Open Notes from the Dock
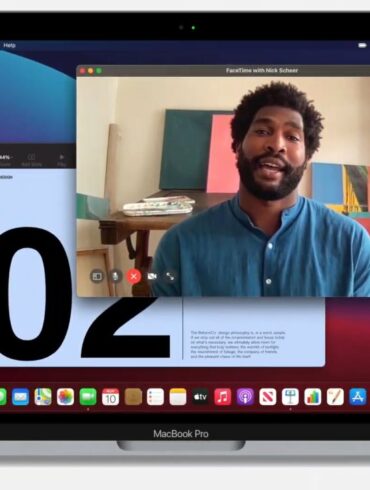 (178, 397)
